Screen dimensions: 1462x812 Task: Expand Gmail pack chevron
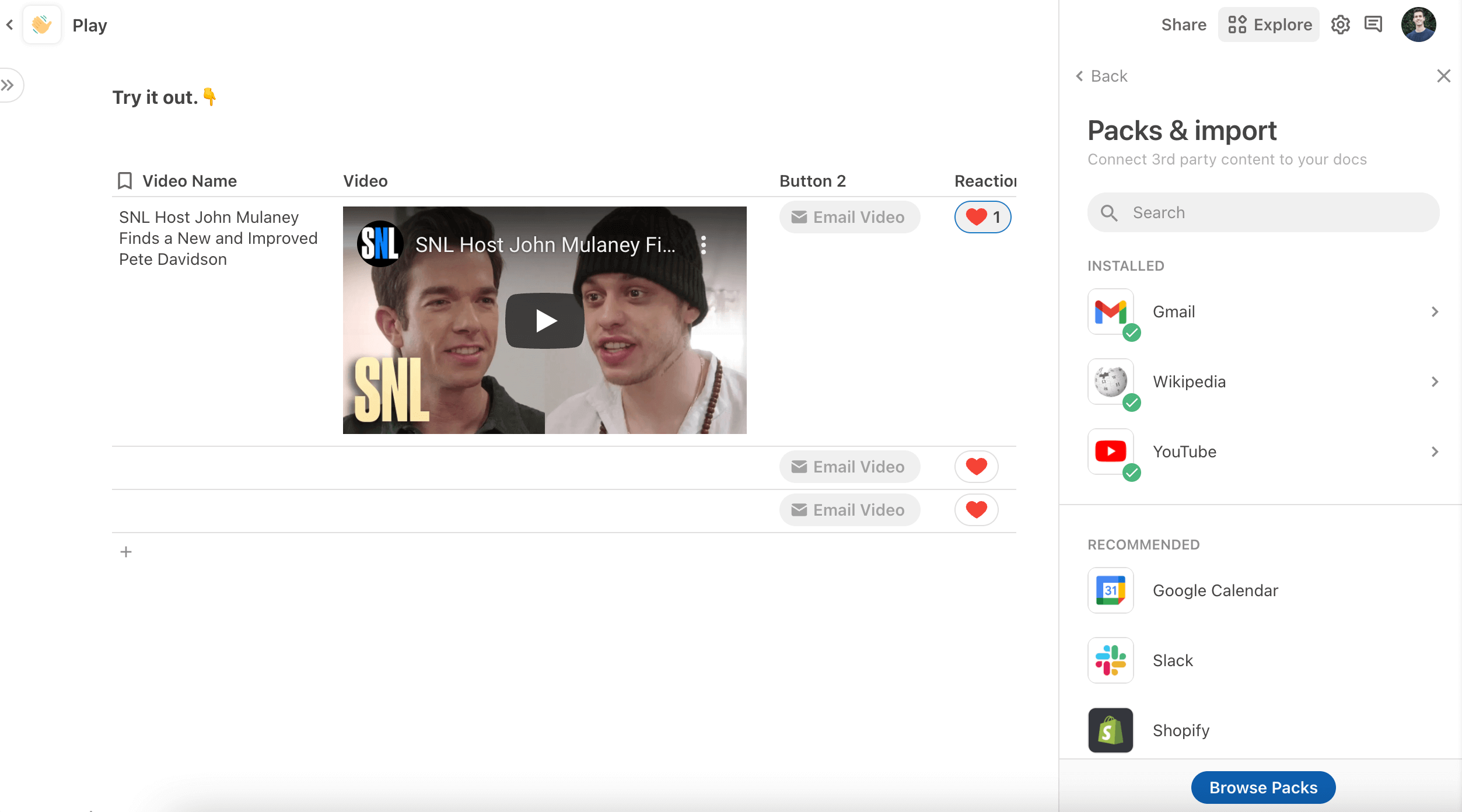click(x=1435, y=311)
